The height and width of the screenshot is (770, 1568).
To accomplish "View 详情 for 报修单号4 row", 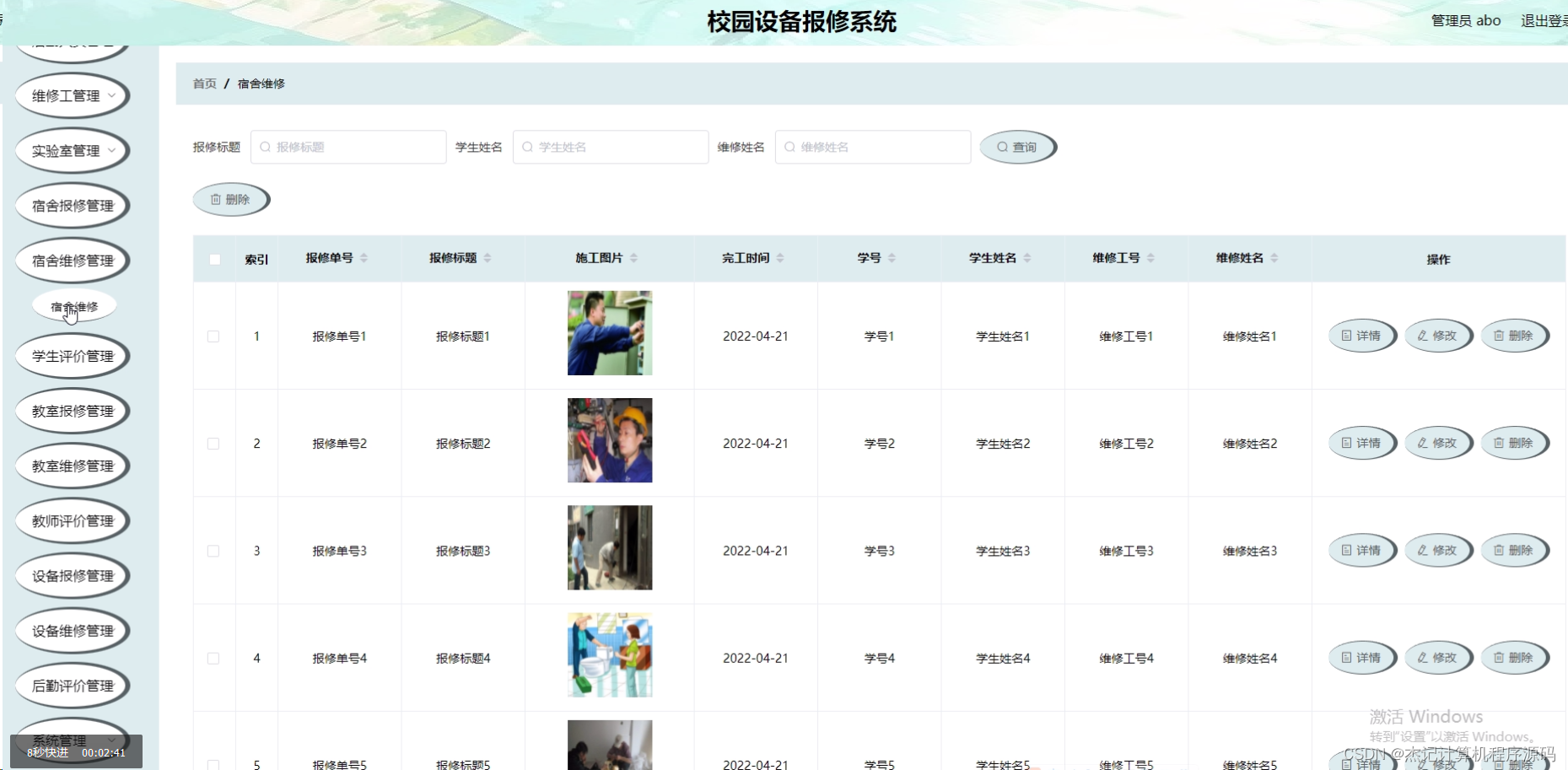I will coord(1362,658).
